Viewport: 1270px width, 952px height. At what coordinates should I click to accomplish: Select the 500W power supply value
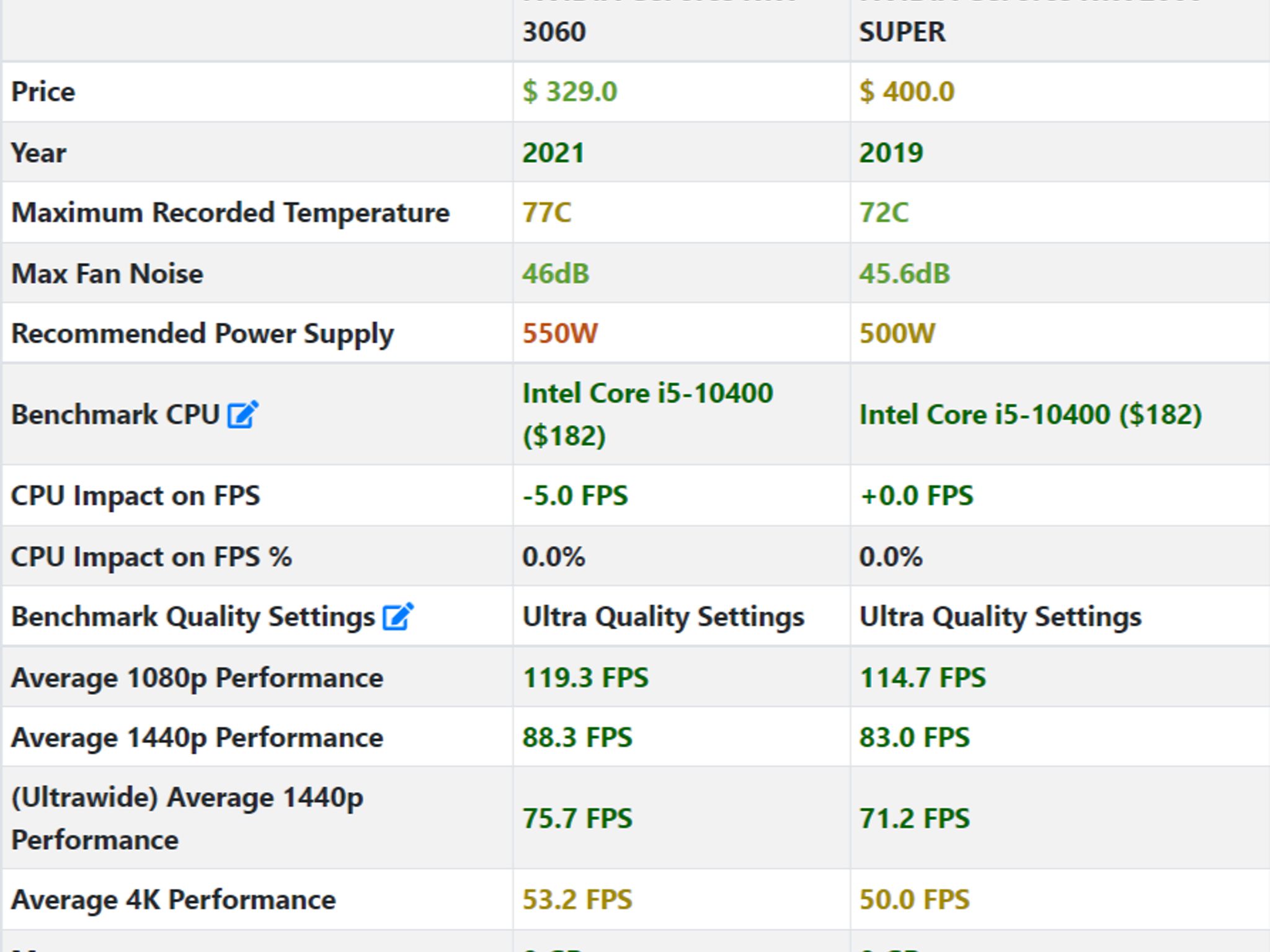pyautogui.click(x=897, y=333)
